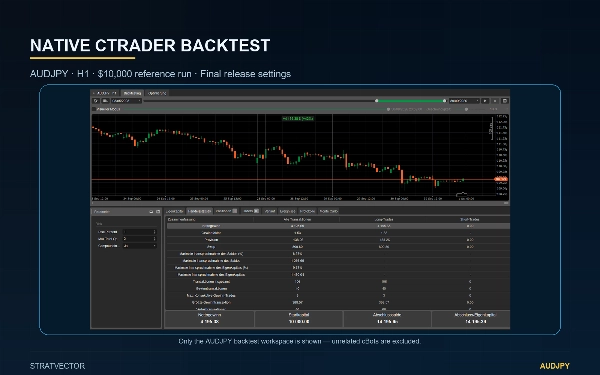Viewport: 600px width, 375px height.
Task: Click the stepper arrows on the second parameter
Action: (155, 239)
